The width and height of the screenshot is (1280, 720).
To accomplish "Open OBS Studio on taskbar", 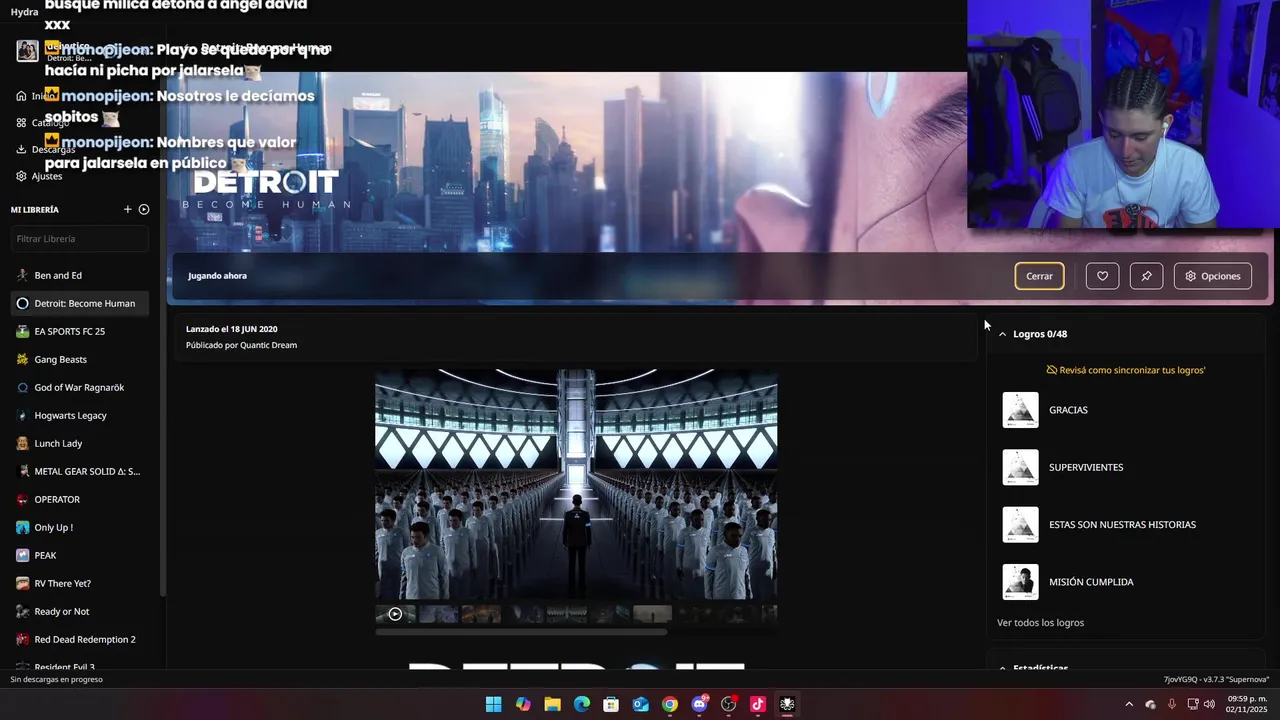I will tap(729, 704).
